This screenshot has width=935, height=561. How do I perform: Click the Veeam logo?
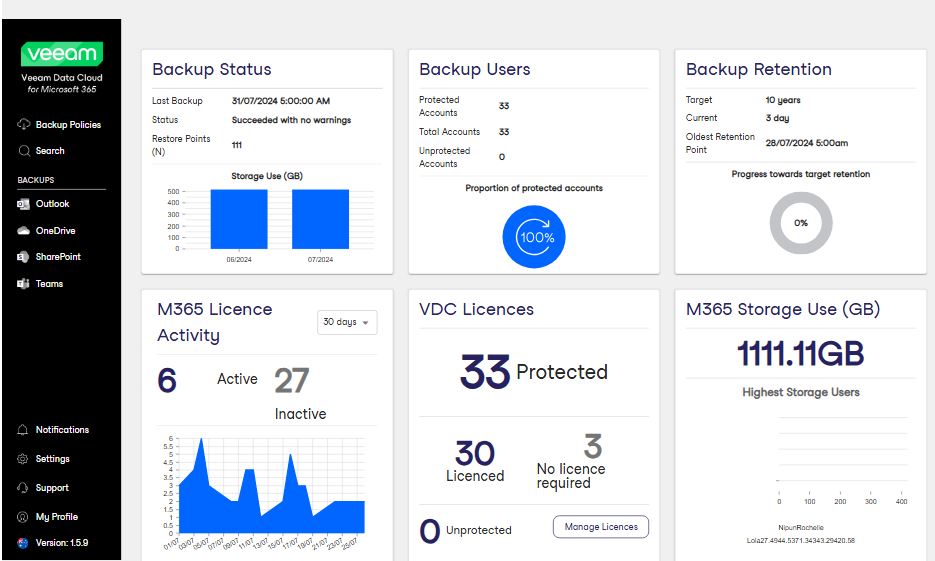coord(61,54)
